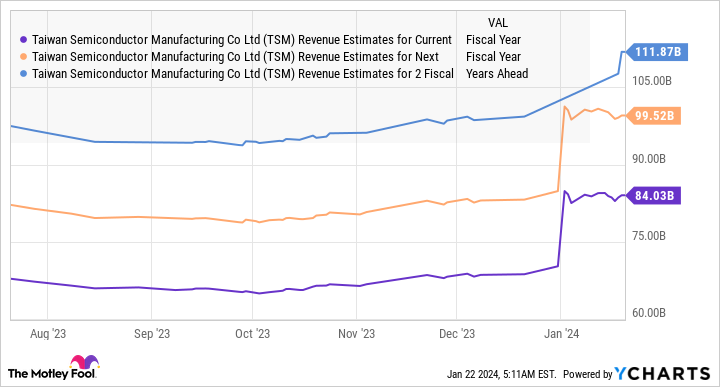Click the Revenue Estimates for 2 Fiscal Years legend text

280,73
